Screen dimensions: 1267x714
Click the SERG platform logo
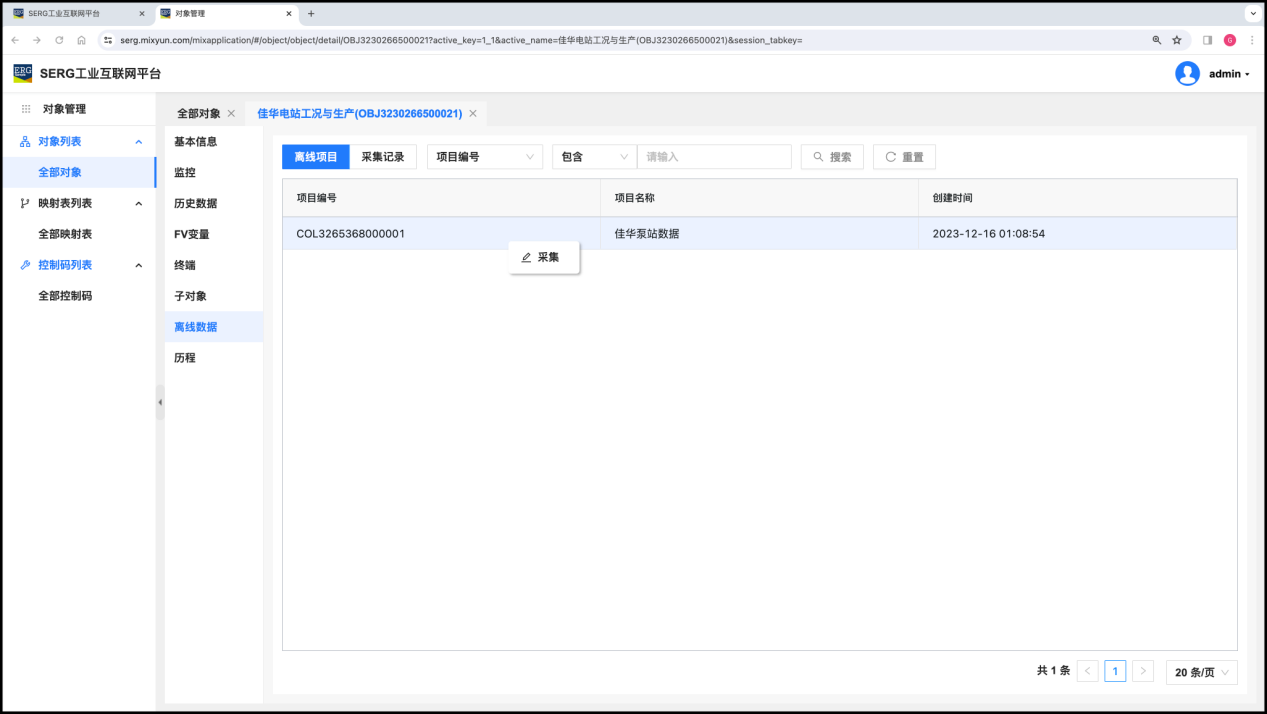pyautogui.click(x=22, y=73)
